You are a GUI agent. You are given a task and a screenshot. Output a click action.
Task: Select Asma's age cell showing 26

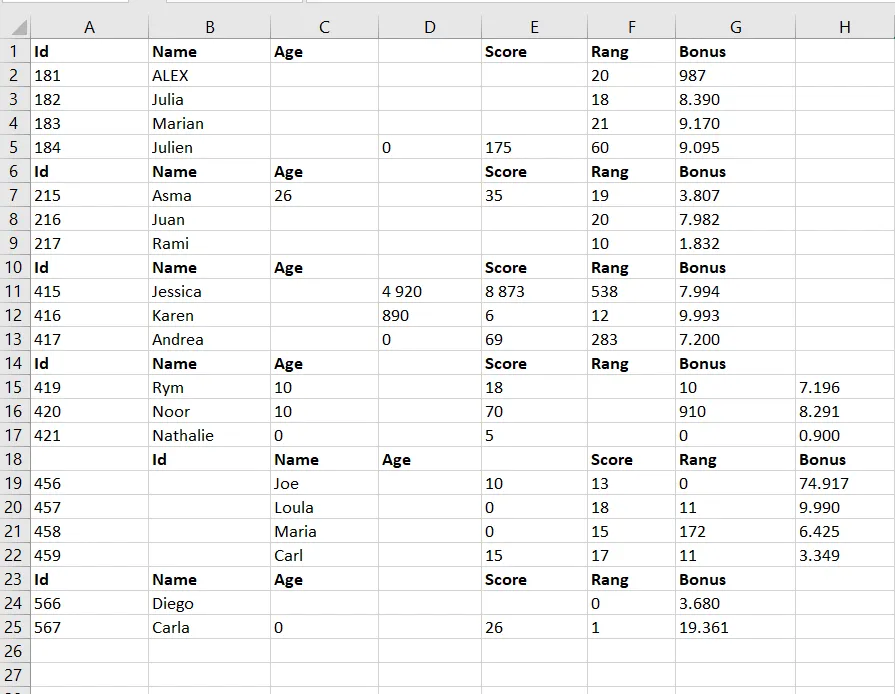(x=283, y=195)
